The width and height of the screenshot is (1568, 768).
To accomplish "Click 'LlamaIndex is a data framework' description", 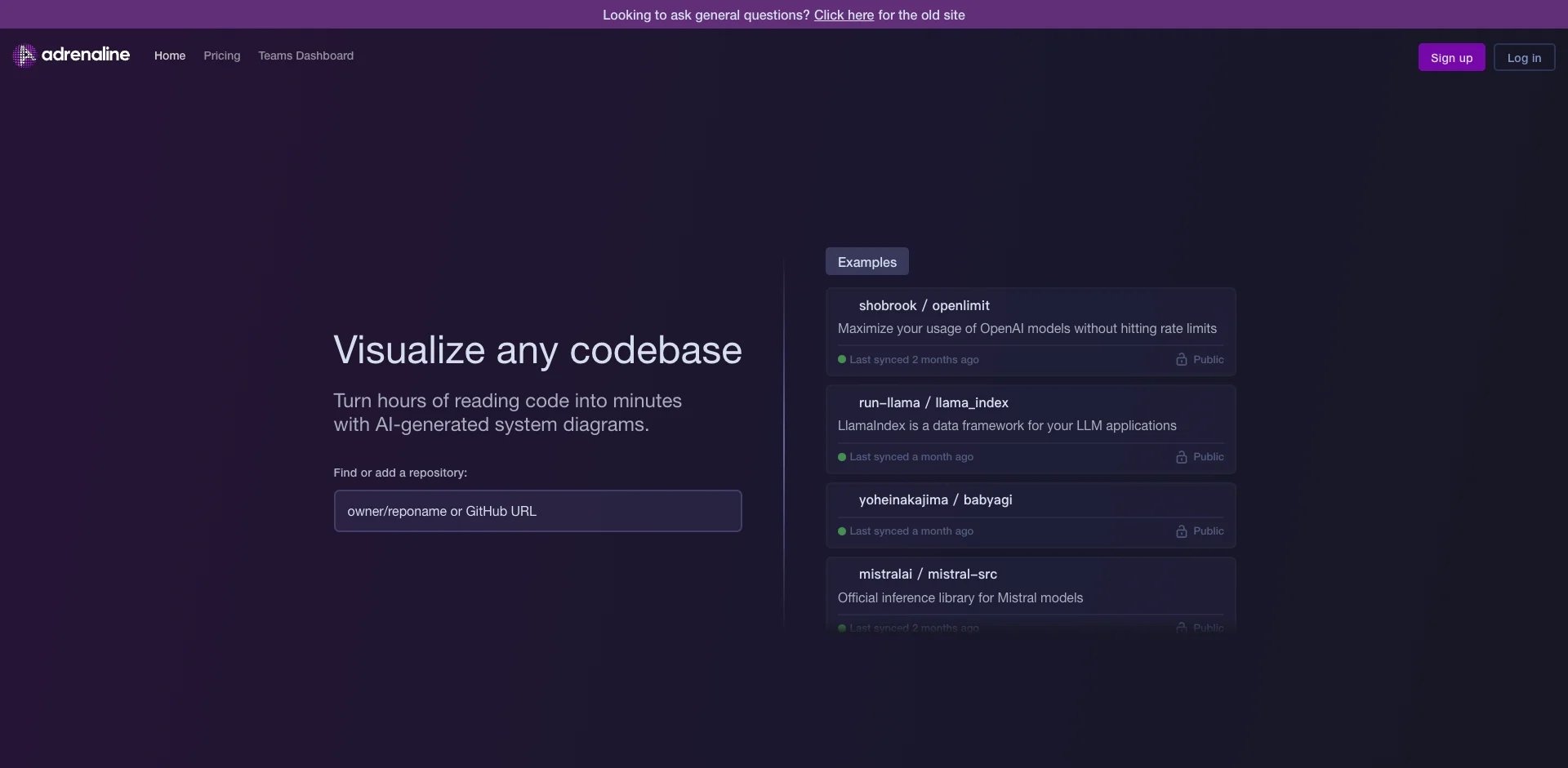I will pyautogui.click(x=1007, y=425).
